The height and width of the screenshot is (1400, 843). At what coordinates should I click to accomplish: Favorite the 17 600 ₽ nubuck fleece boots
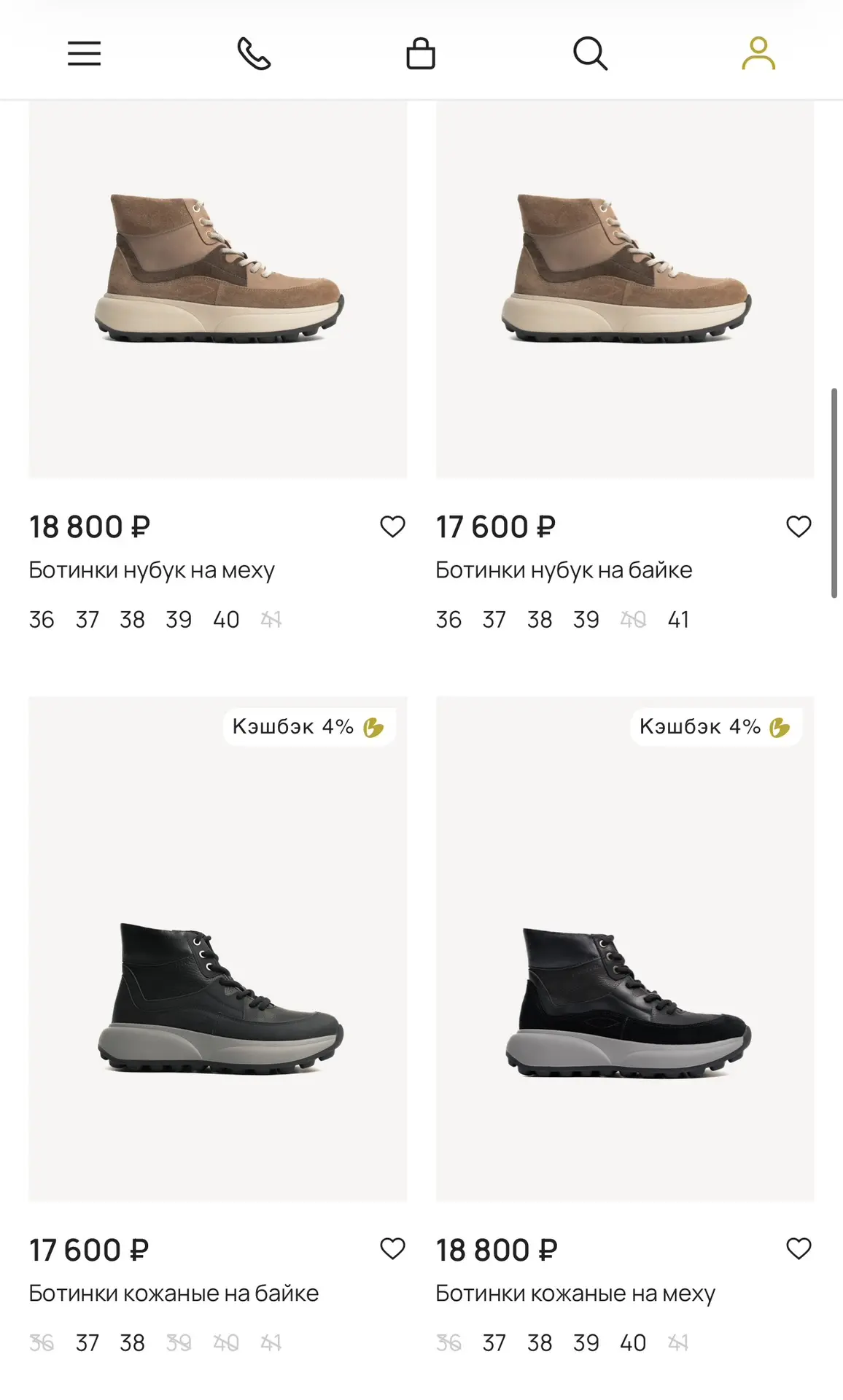point(799,526)
